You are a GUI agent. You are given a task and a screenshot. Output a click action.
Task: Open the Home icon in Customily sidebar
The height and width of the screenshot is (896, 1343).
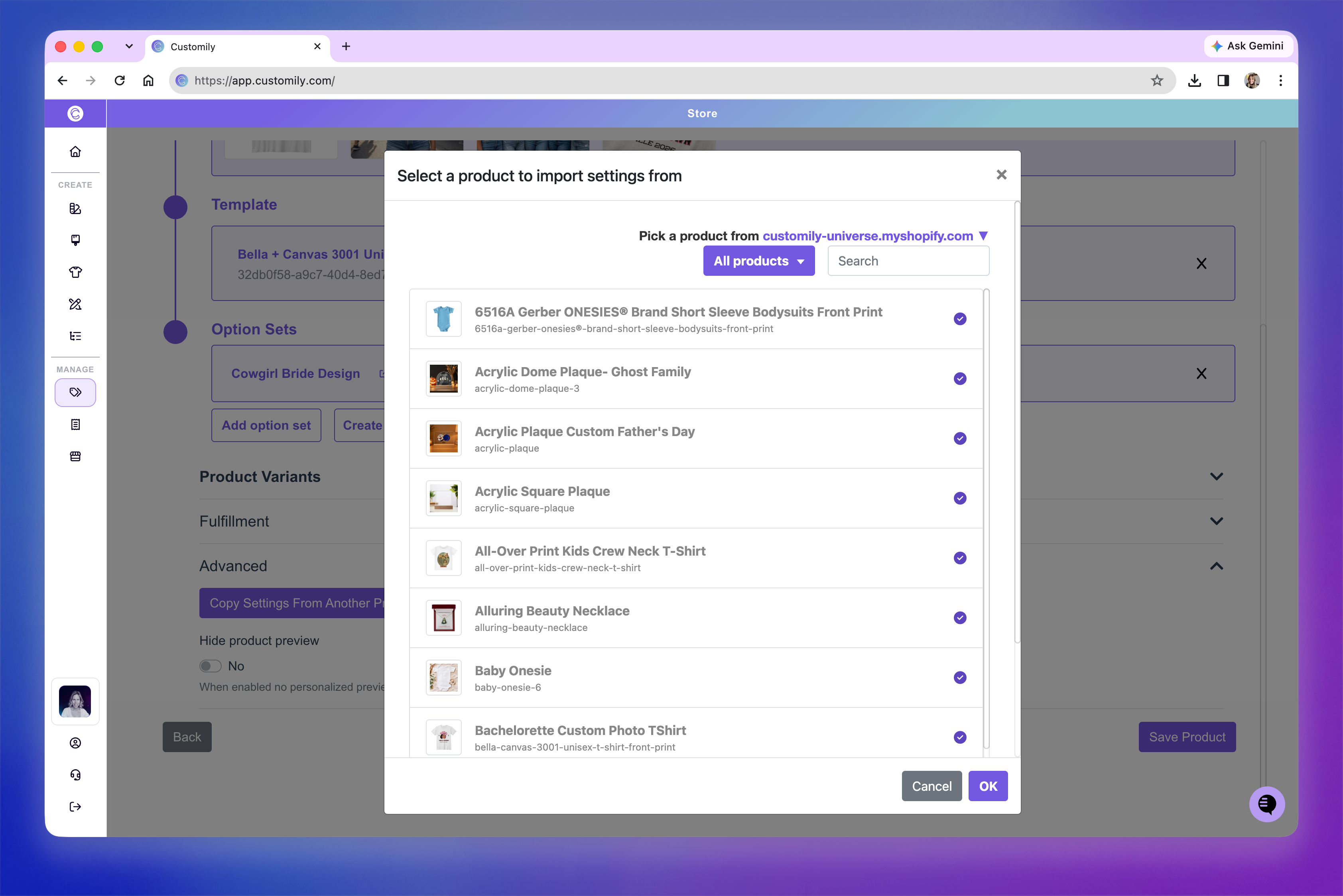click(x=75, y=151)
